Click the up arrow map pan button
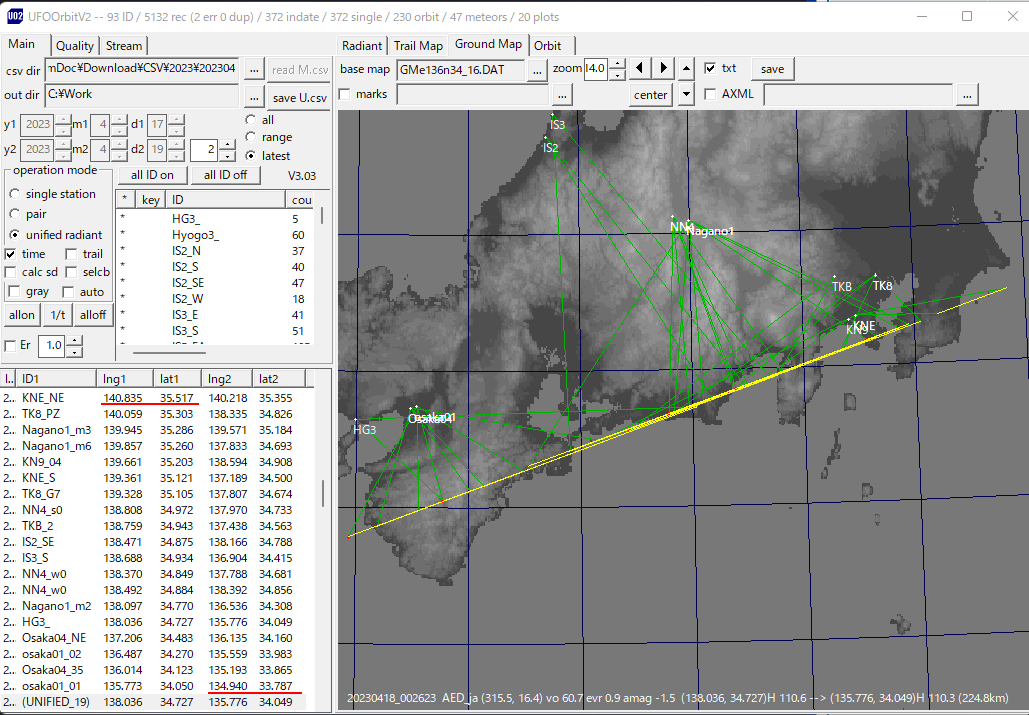 (x=686, y=68)
